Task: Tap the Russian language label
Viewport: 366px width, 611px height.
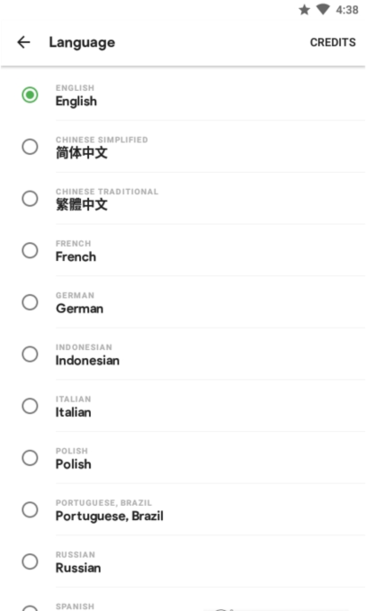Action: tap(78, 568)
